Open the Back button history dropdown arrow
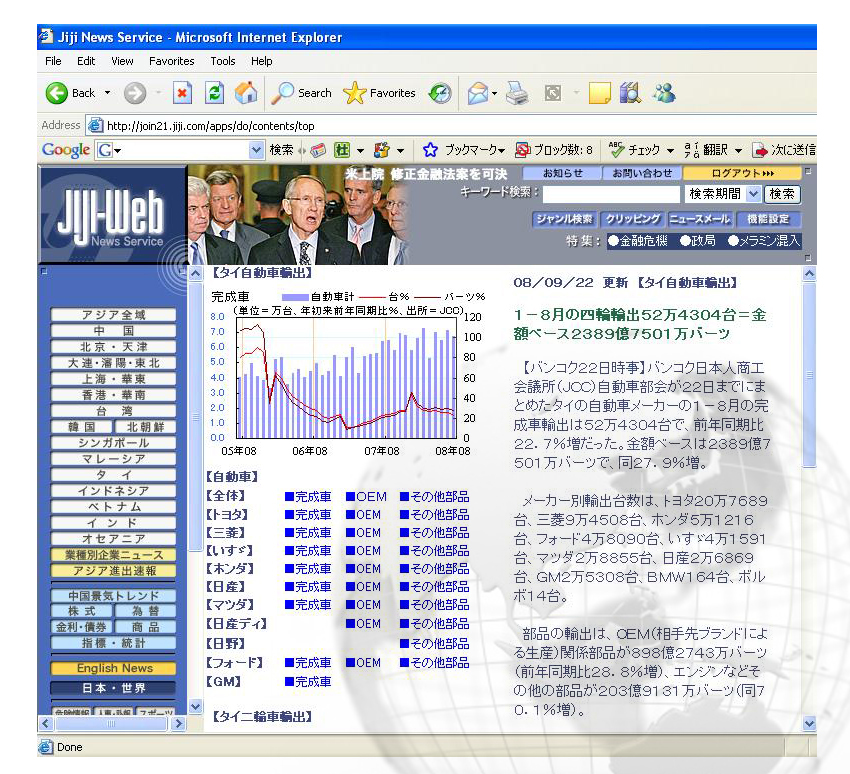 click(x=107, y=93)
